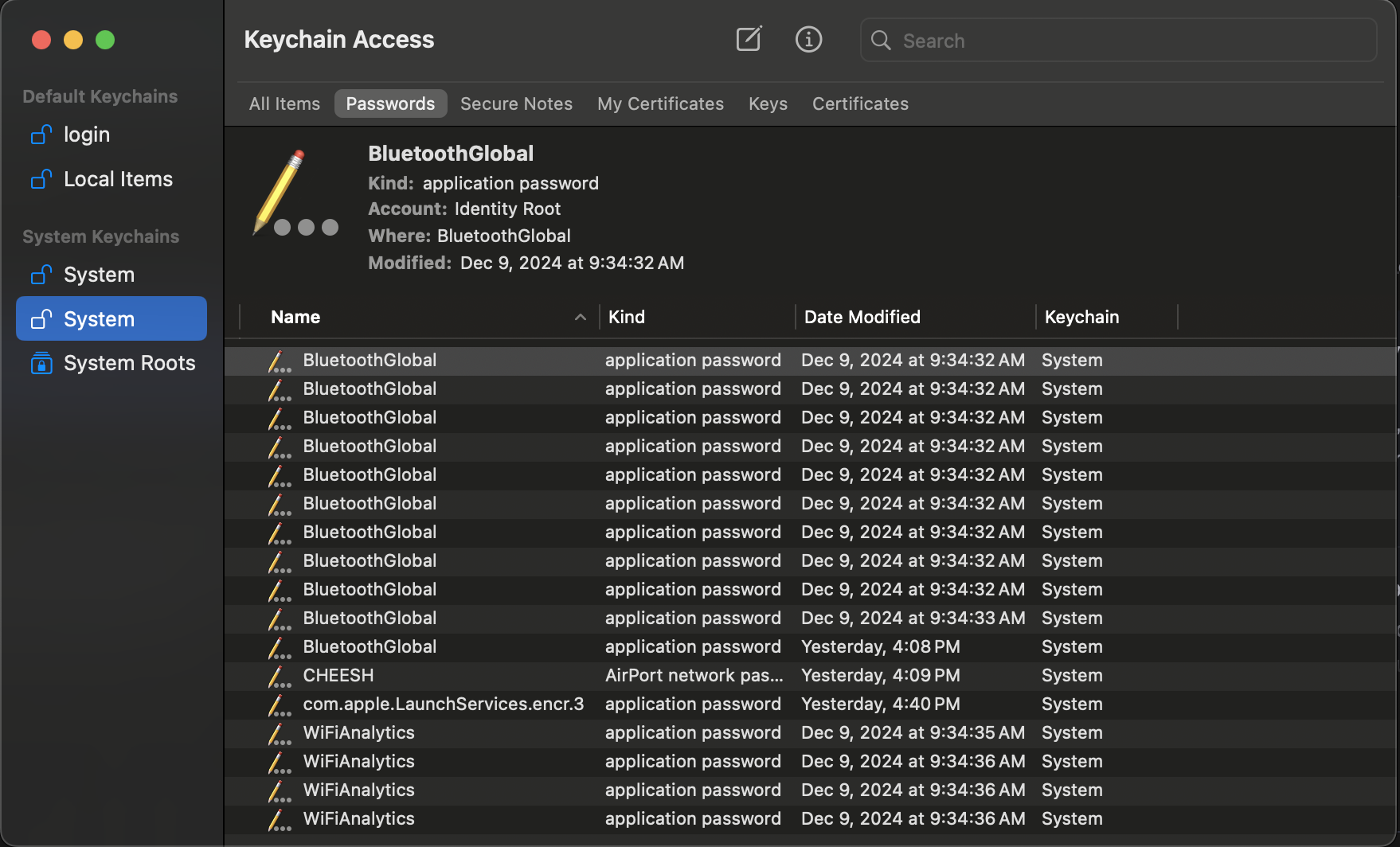
Task: Click the info icon in the toolbar
Action: tap(808, 39)
